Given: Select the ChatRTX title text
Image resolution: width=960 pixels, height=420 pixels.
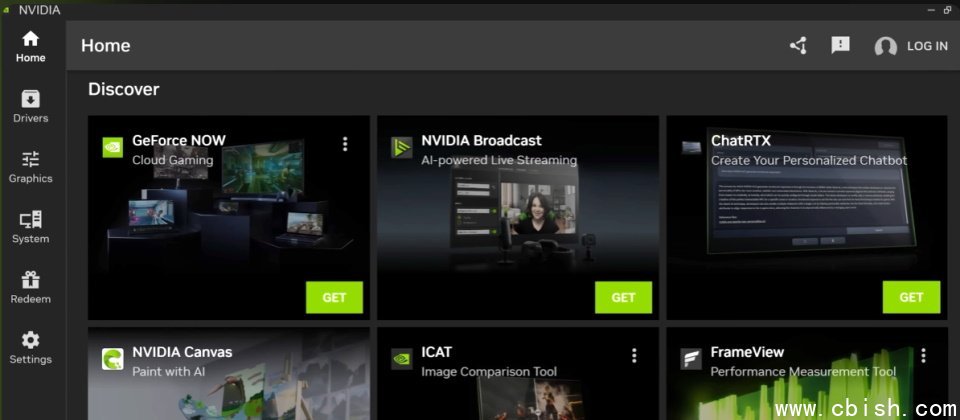Looking at the screenshot, I should point(740,141).
